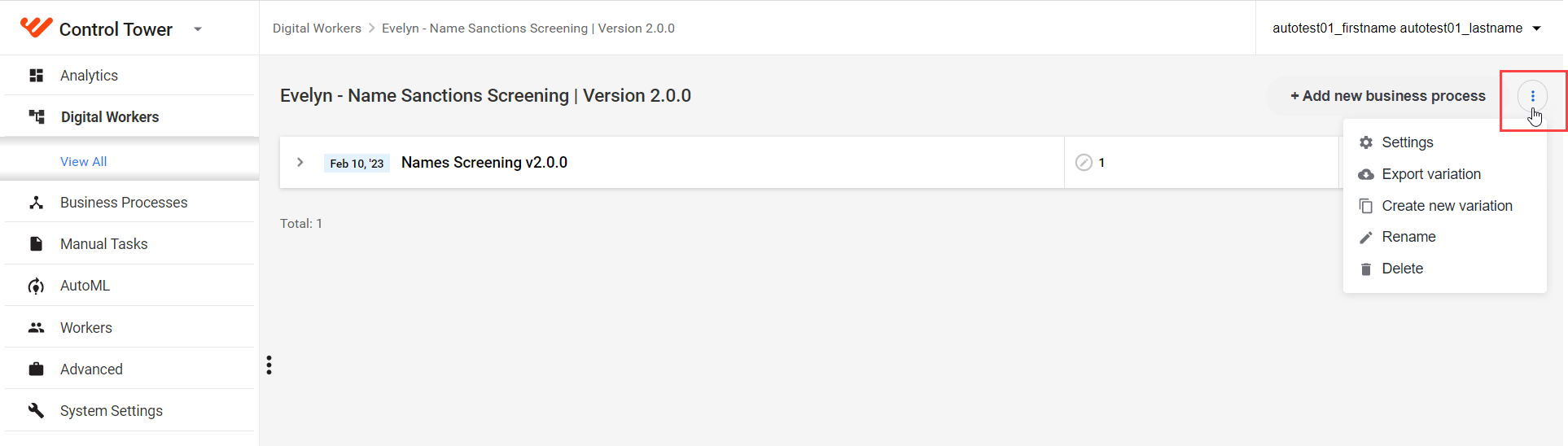This screenshot has width=1568, height=446.
Task: Click the Workers people icon
Action: pos(36,328)
